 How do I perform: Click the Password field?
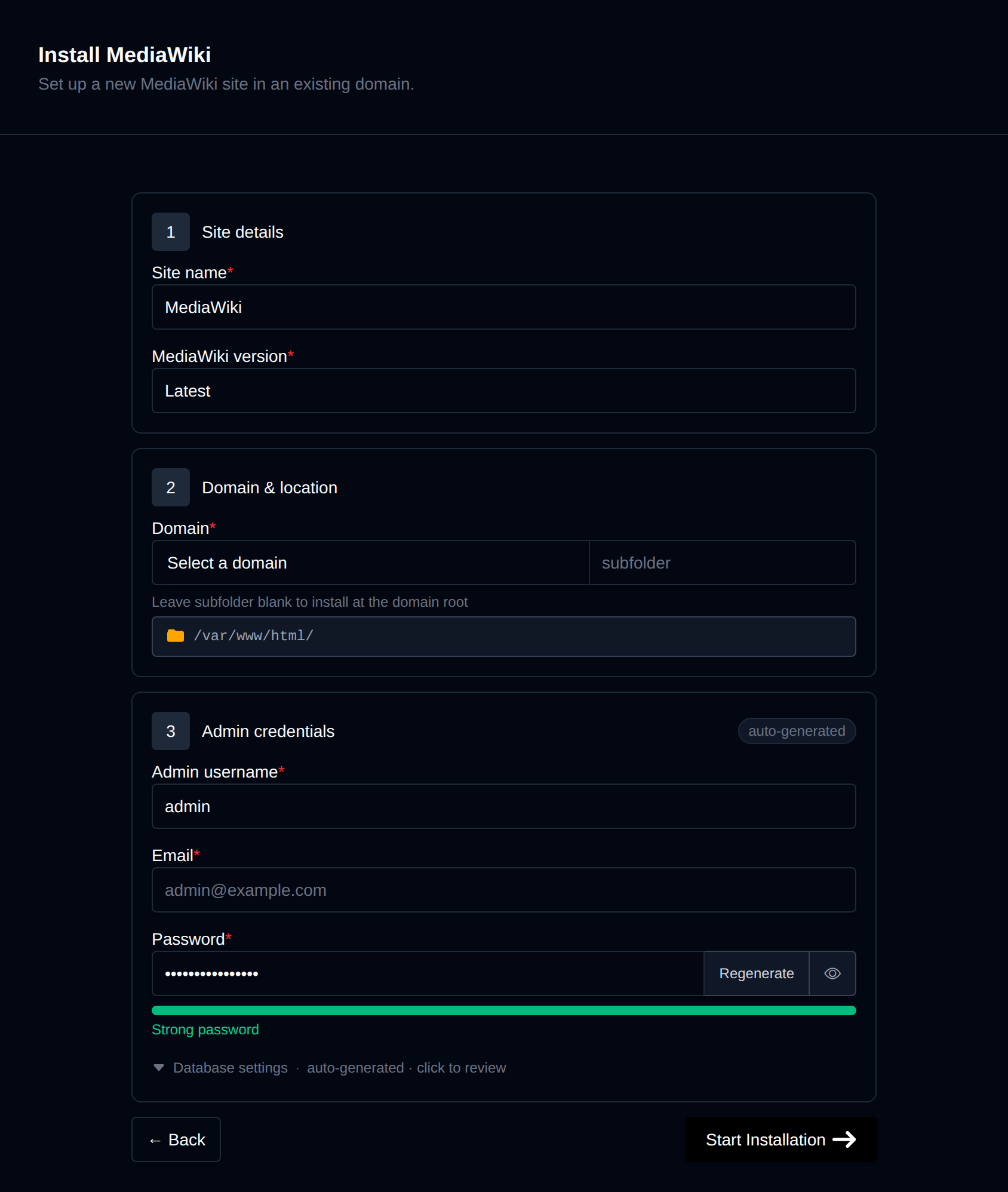click(x=428, y=973)
